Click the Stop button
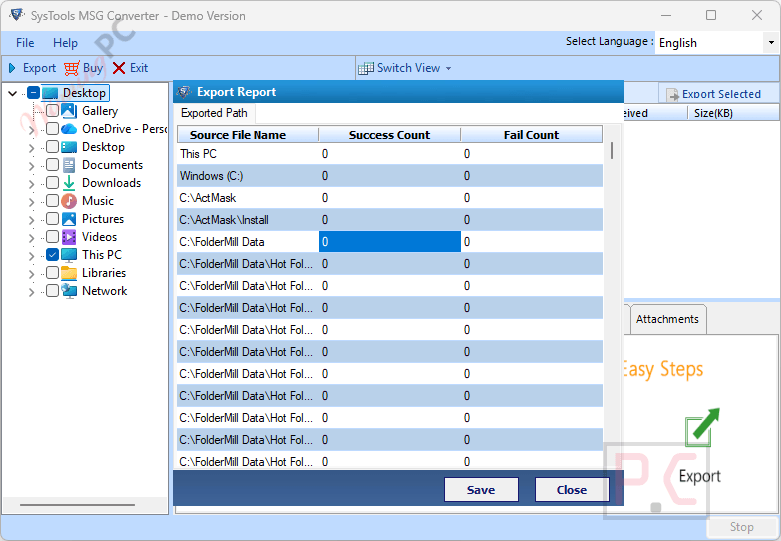 [x=742, y=527]
